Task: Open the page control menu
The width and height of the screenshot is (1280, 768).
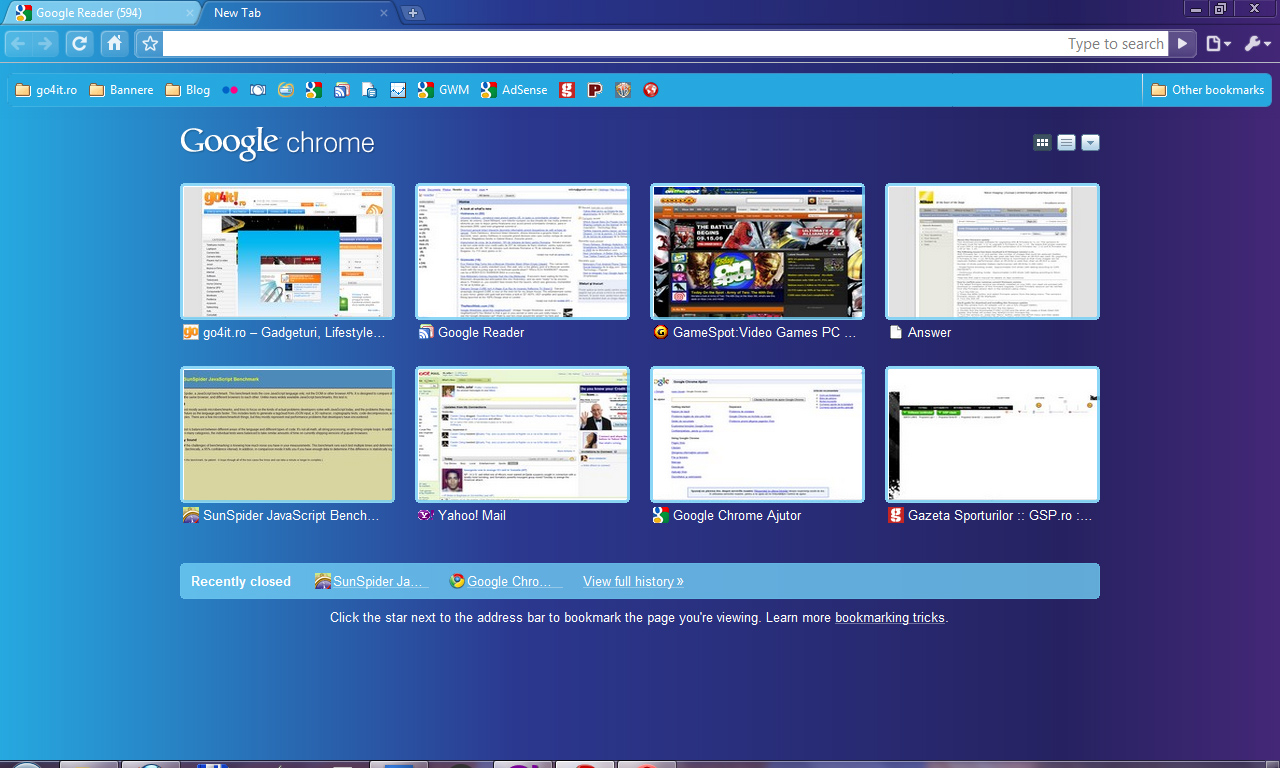Action: point(1218,44)
